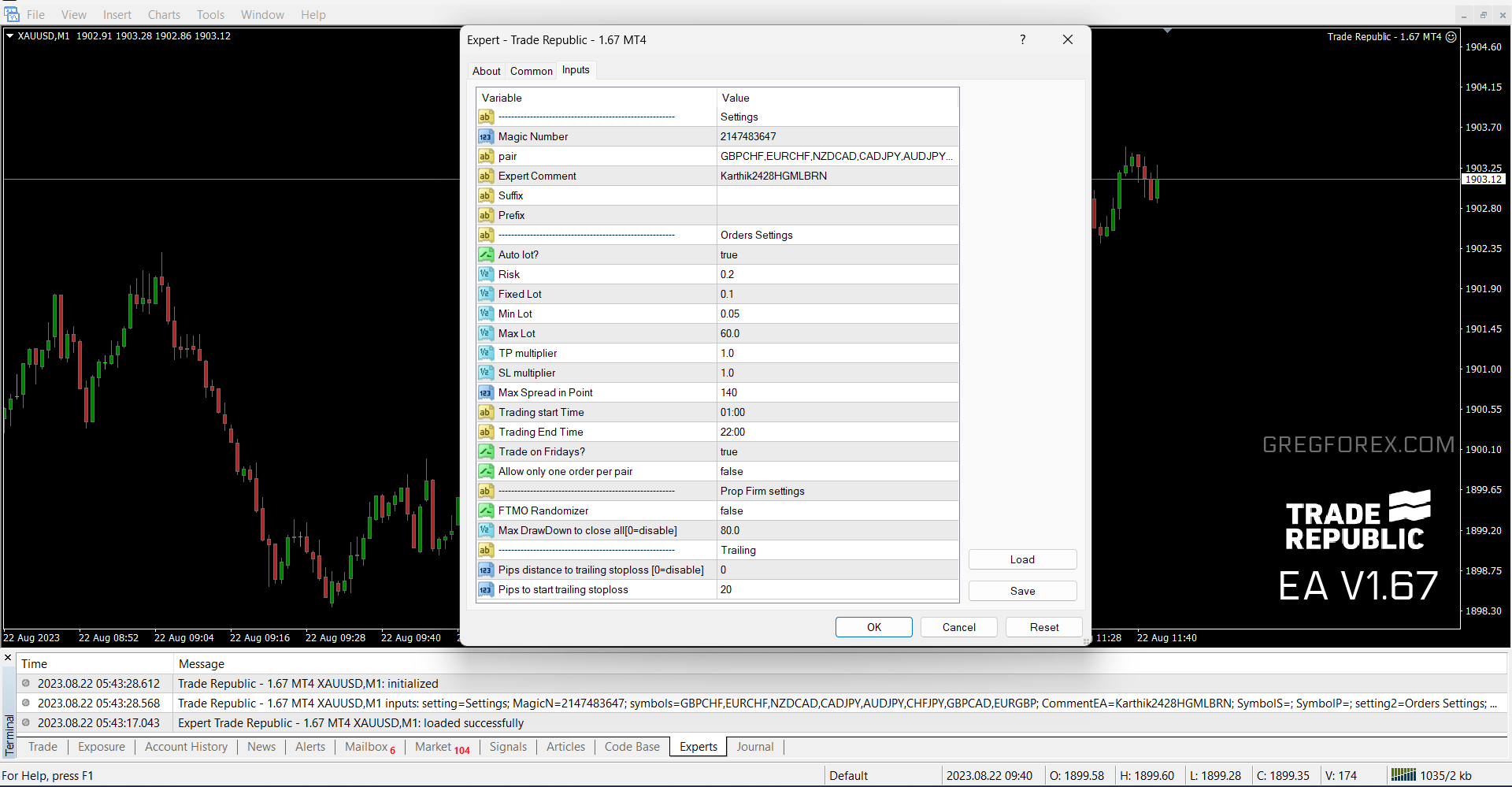This screenshot has height=787, width=1512.
Task: Open the Charts menu
Action: 164,15
